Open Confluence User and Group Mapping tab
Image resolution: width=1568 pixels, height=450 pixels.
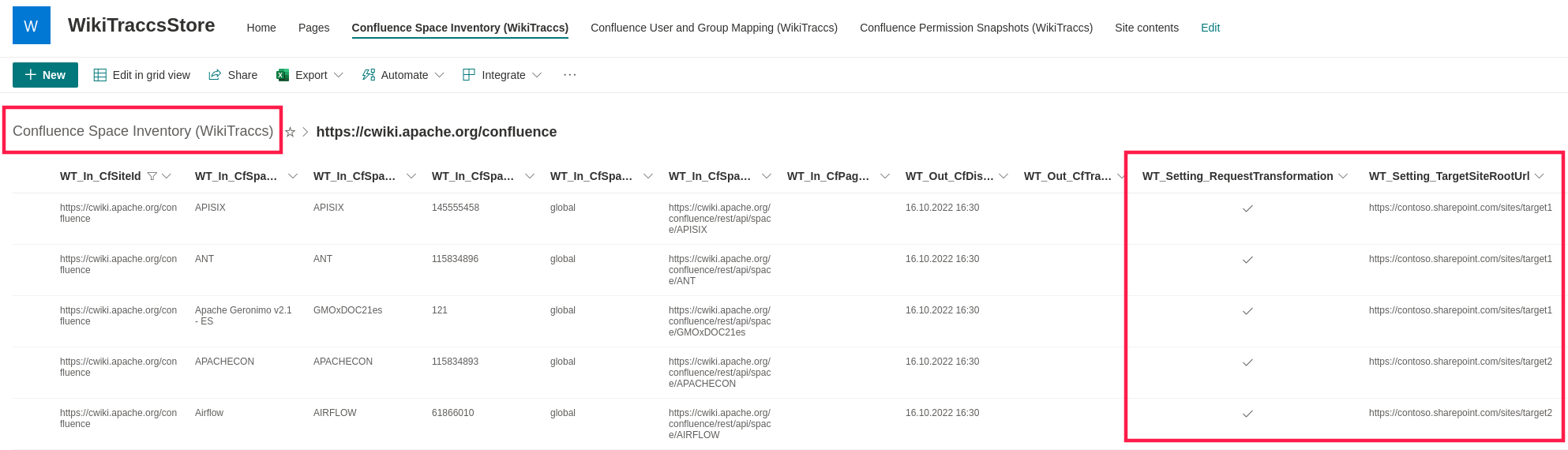pos(715,28)
